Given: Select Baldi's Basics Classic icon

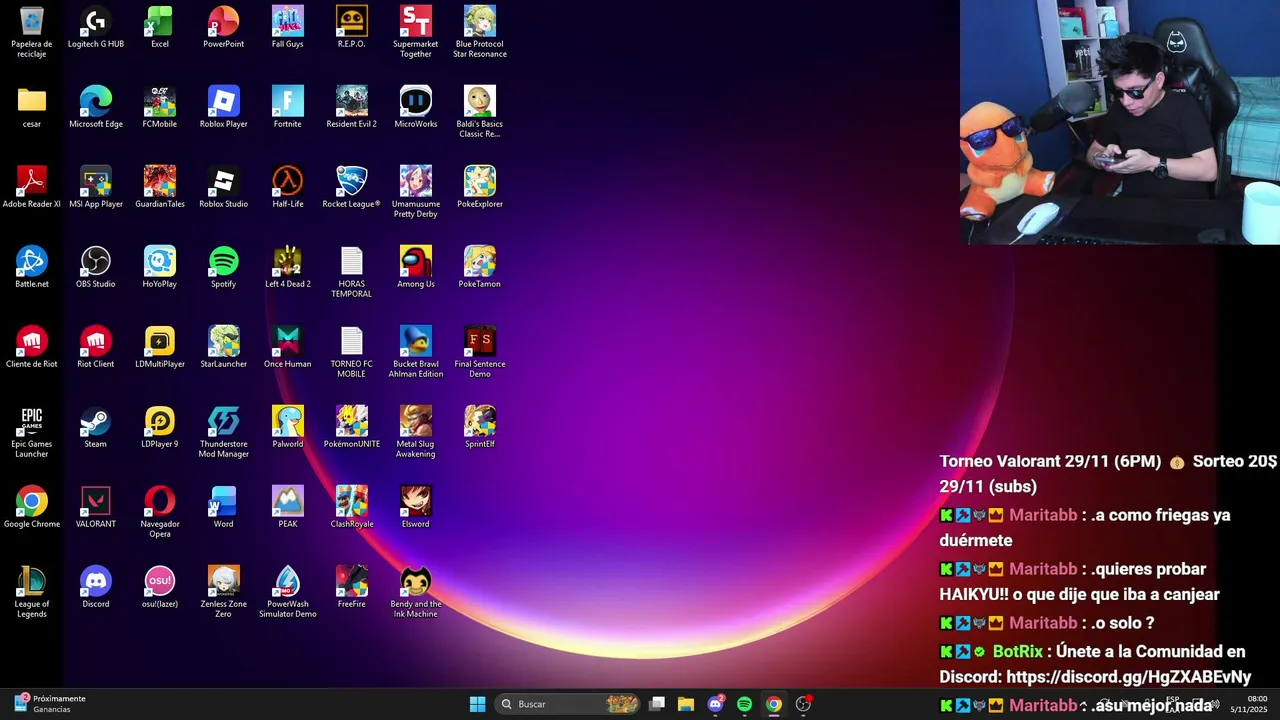Looking at the screenshot, I should 480,112.
